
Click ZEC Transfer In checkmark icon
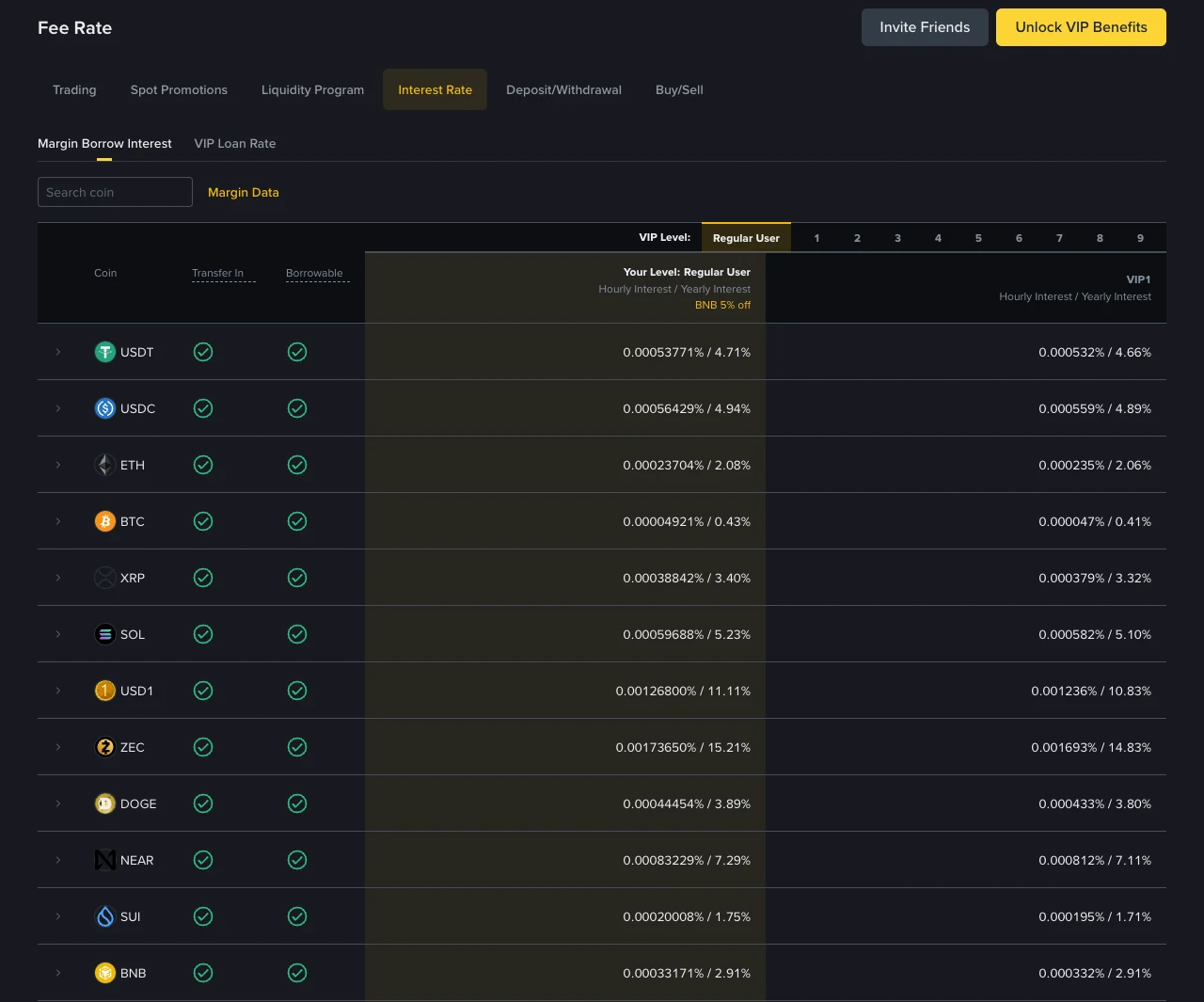[203, 747]
